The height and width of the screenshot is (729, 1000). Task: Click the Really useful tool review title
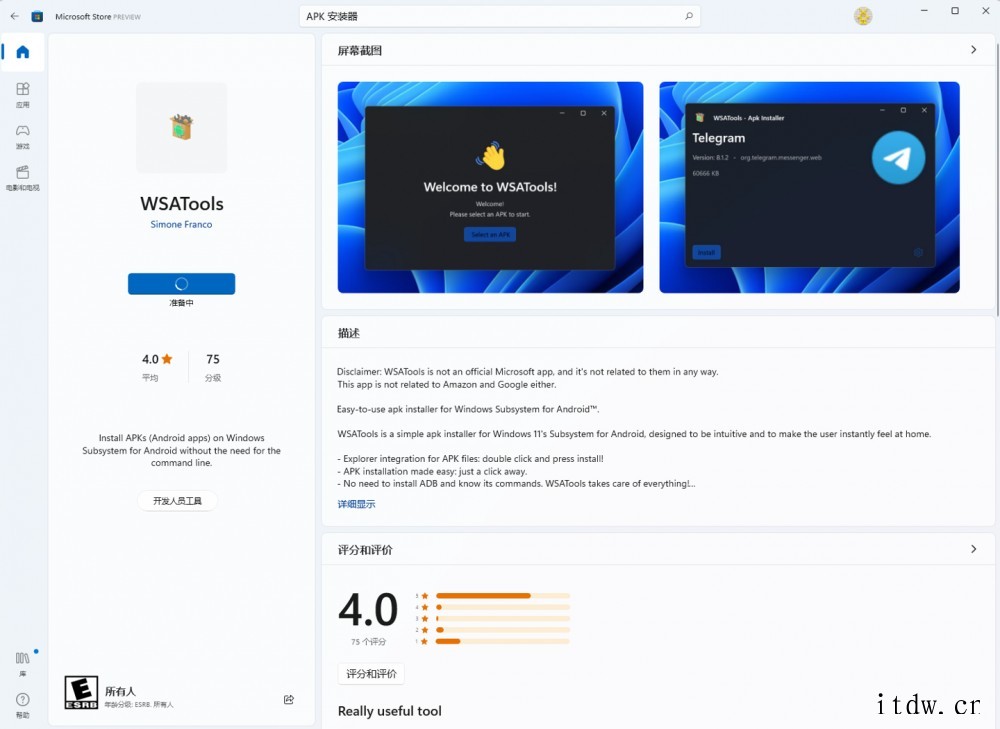390,711
